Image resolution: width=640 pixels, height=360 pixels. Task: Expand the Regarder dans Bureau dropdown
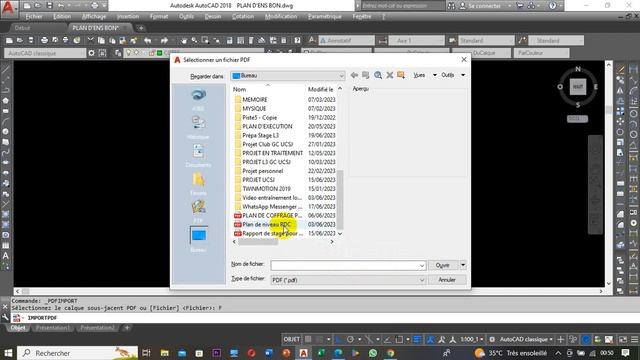[341, 76]
